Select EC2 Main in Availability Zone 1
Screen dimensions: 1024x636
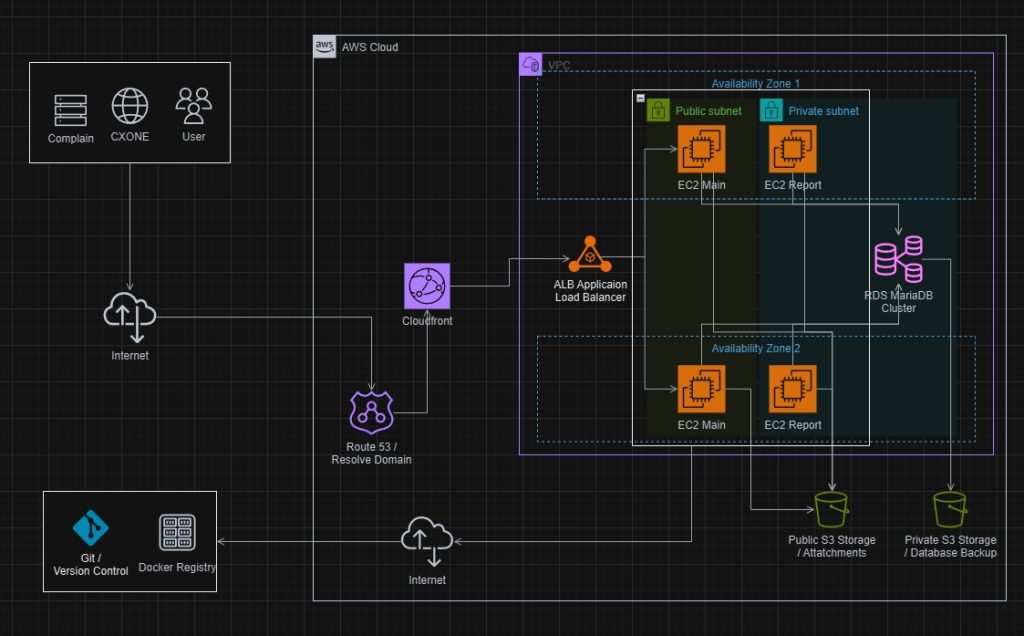(701, 149)
